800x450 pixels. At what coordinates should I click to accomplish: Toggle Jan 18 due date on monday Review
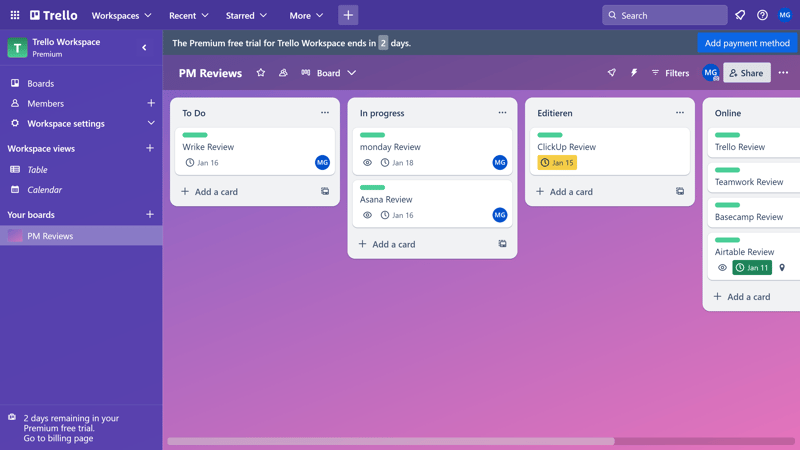click(x=397, y=163)
